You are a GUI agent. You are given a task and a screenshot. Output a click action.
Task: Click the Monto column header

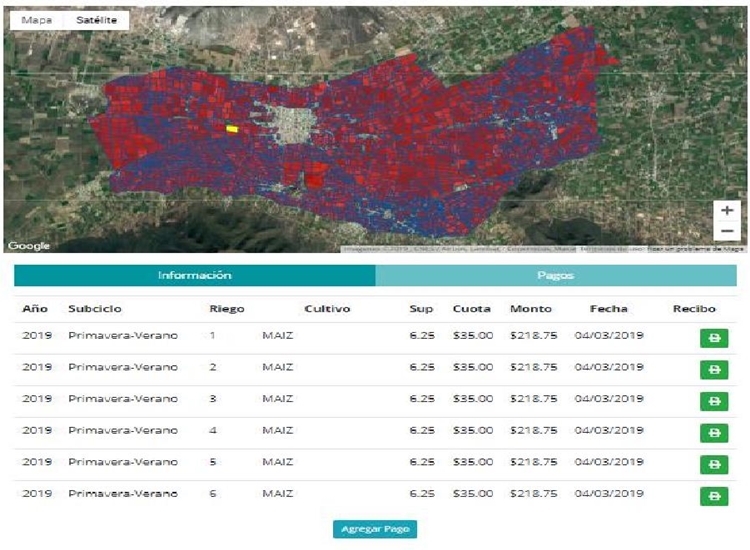click(530, 309)
